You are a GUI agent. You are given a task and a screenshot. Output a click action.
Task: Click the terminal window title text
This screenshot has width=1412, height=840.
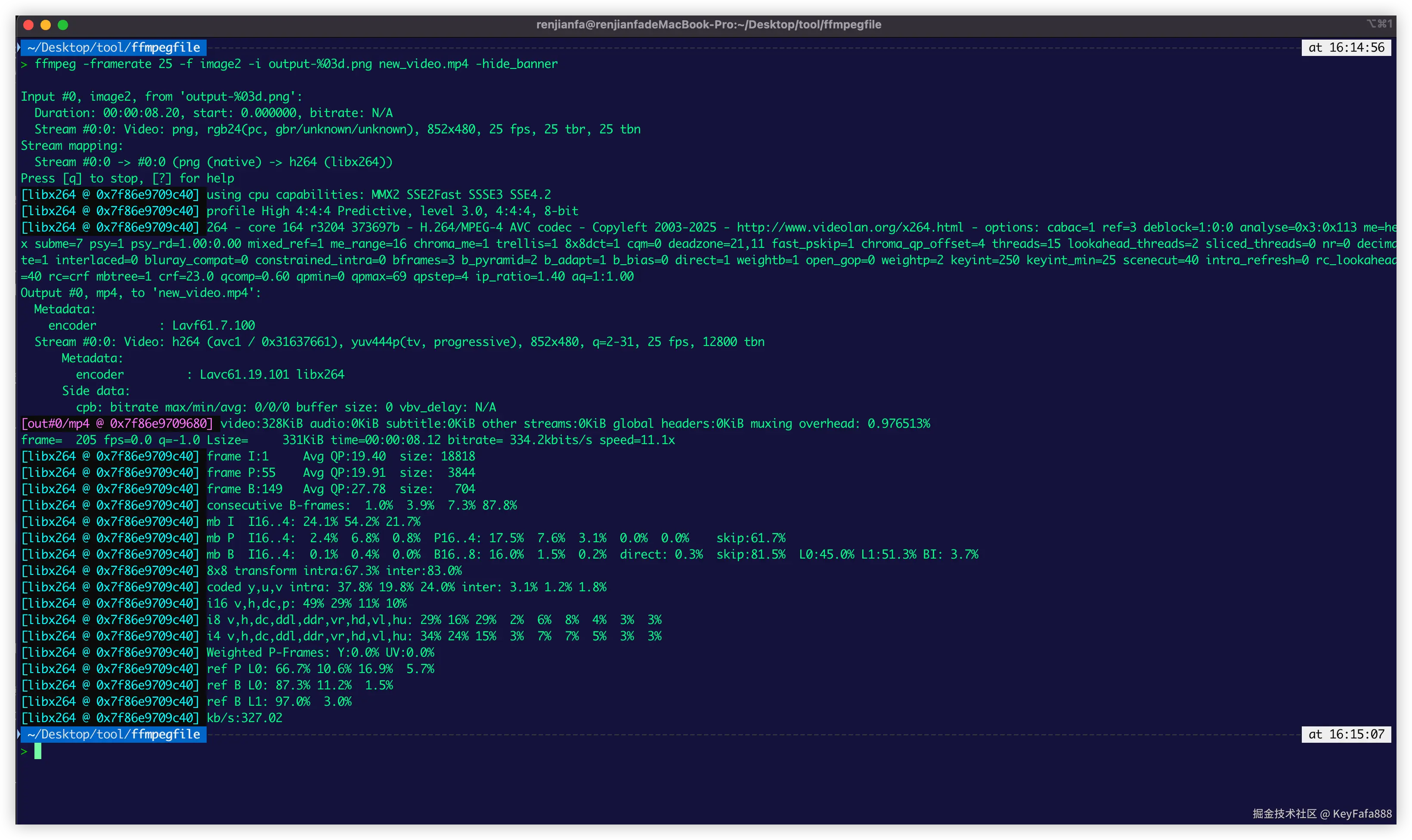(x=708, y=25)
